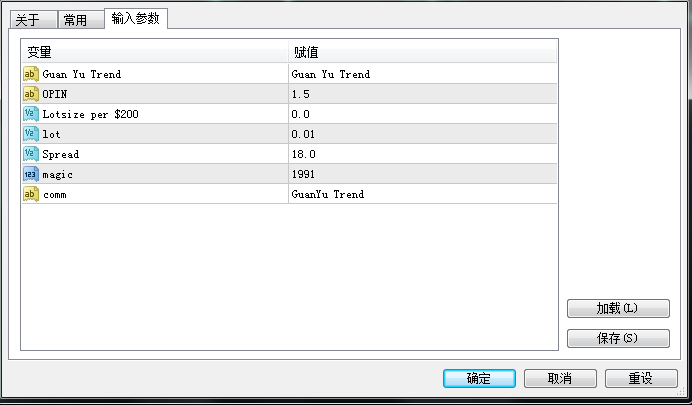Cancel the dialog with 取消 button
The image size is (692, 405).
[x=560, y=378]
